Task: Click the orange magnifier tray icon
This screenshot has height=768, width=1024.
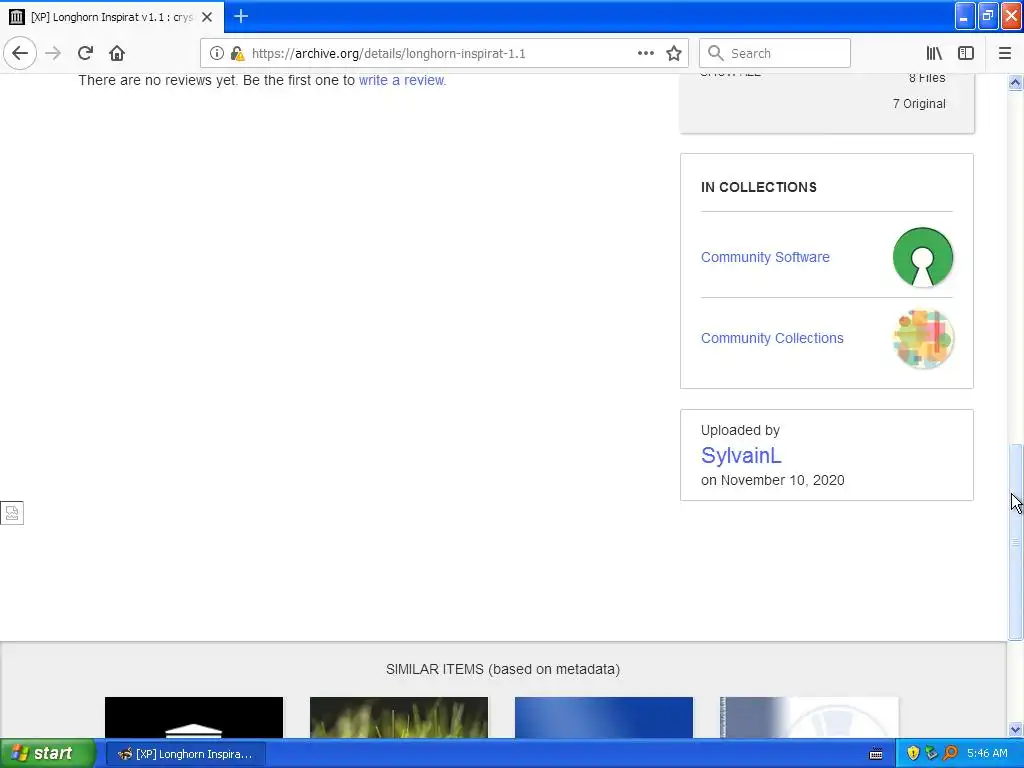Action: (950, 754)
